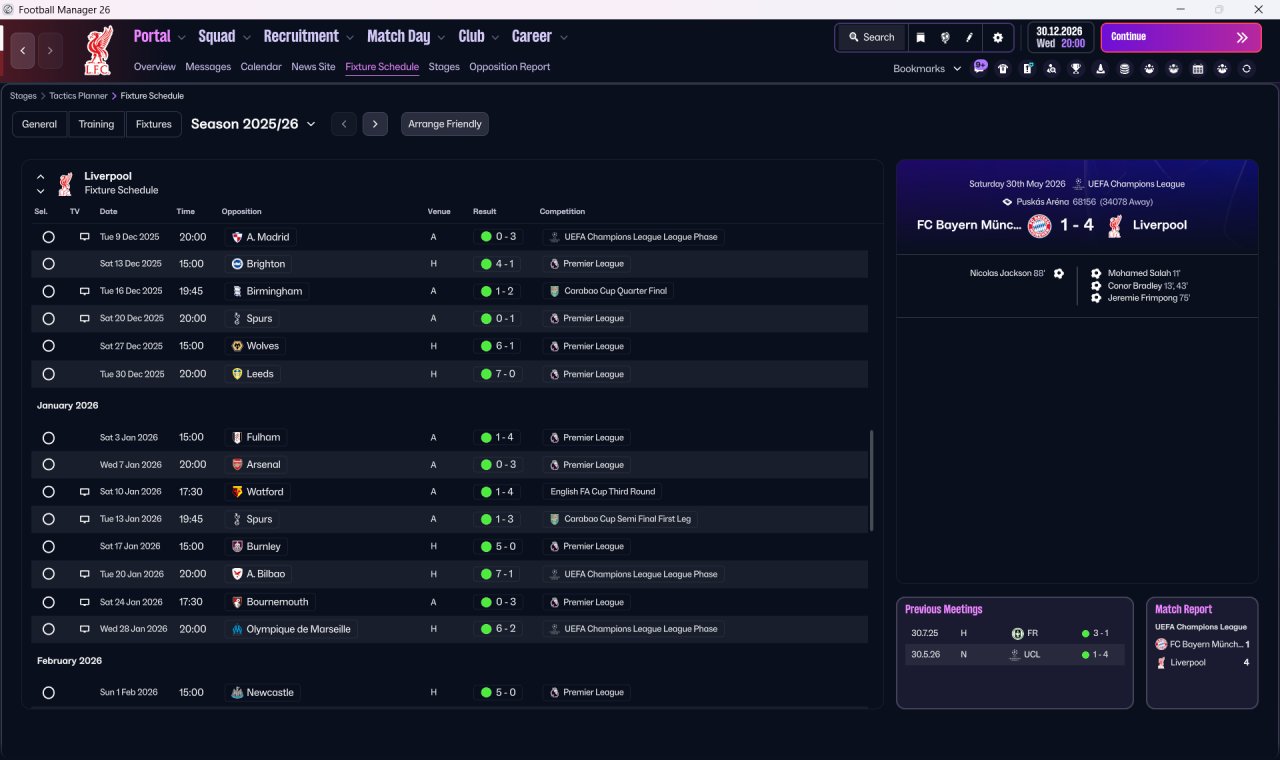Open the Overview tab

coord(155,67)
